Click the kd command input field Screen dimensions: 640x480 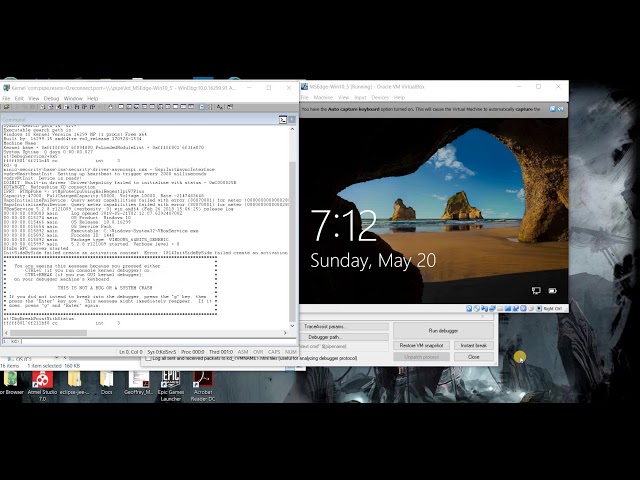tap(158, 341)
